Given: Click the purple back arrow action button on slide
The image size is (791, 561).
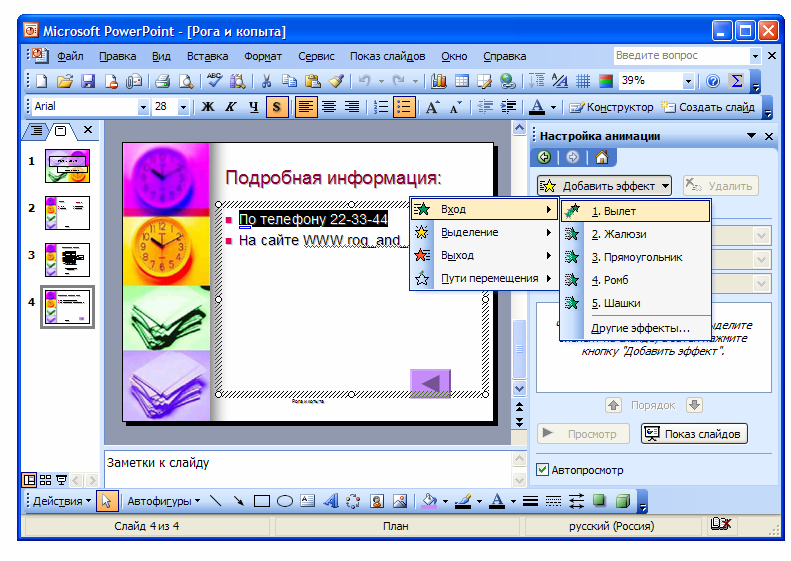Looking at the screenshot, I should point(430,383).
